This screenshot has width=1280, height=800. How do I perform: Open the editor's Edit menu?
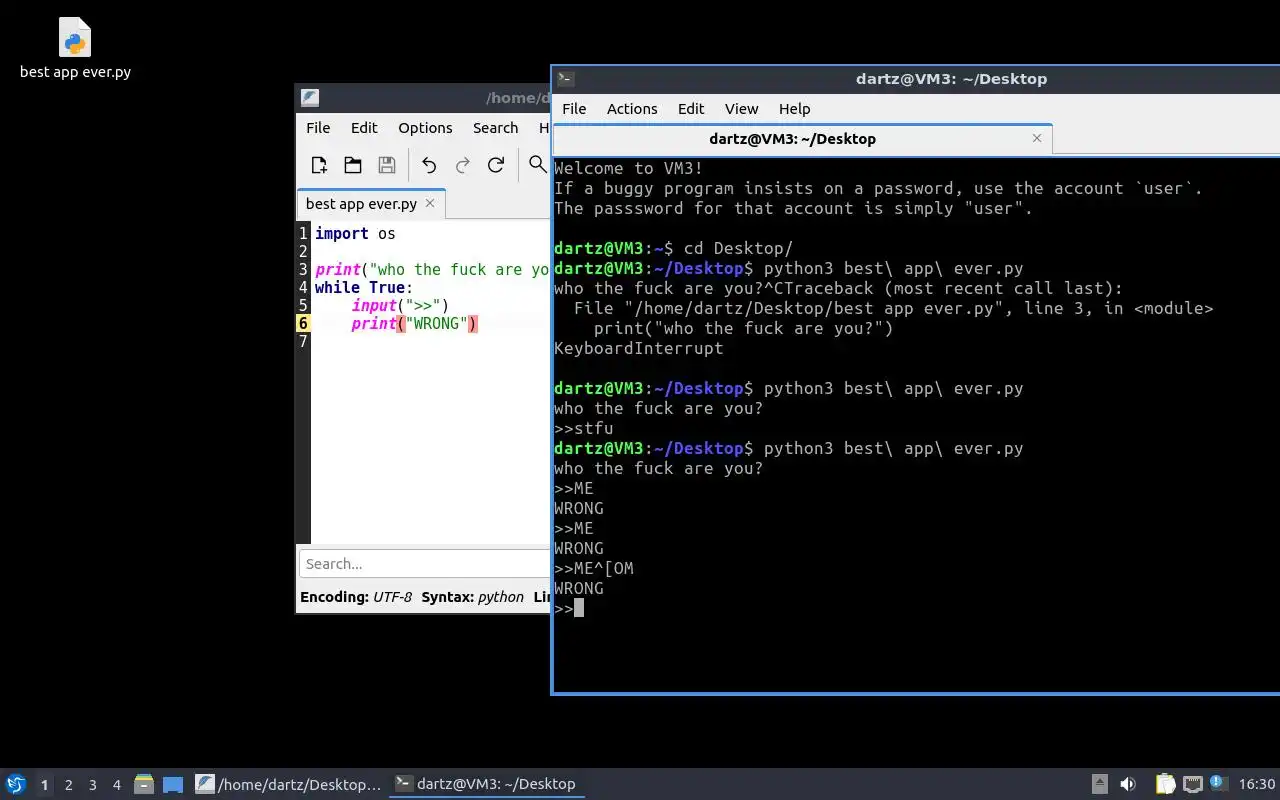[364, 127]
